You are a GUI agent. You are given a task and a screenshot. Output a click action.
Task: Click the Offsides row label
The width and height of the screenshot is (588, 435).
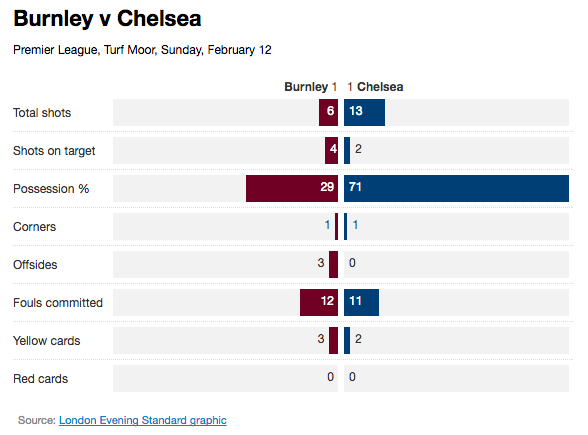click(35, 265)
